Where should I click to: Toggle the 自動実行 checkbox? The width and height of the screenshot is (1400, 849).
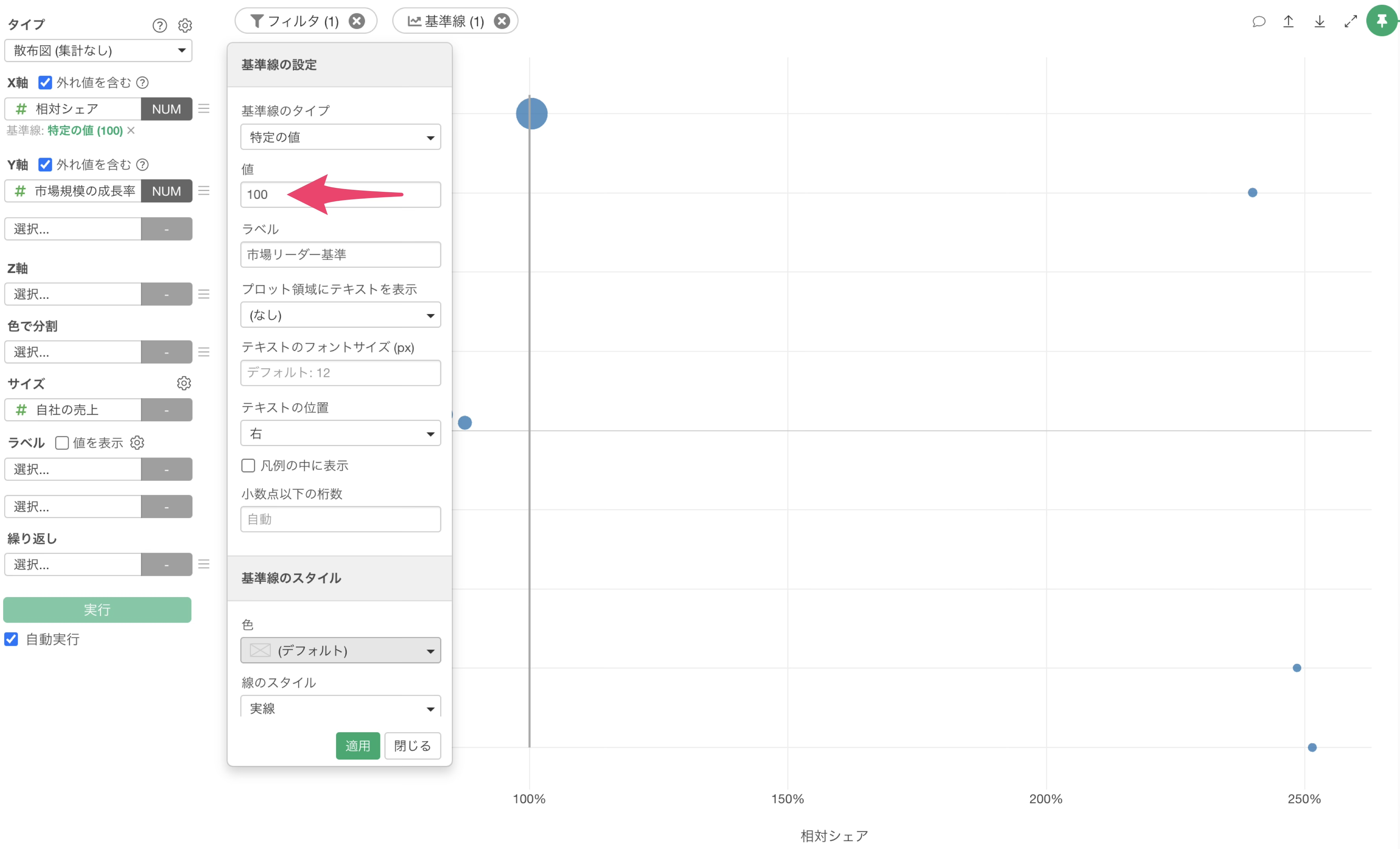point(11,639)
